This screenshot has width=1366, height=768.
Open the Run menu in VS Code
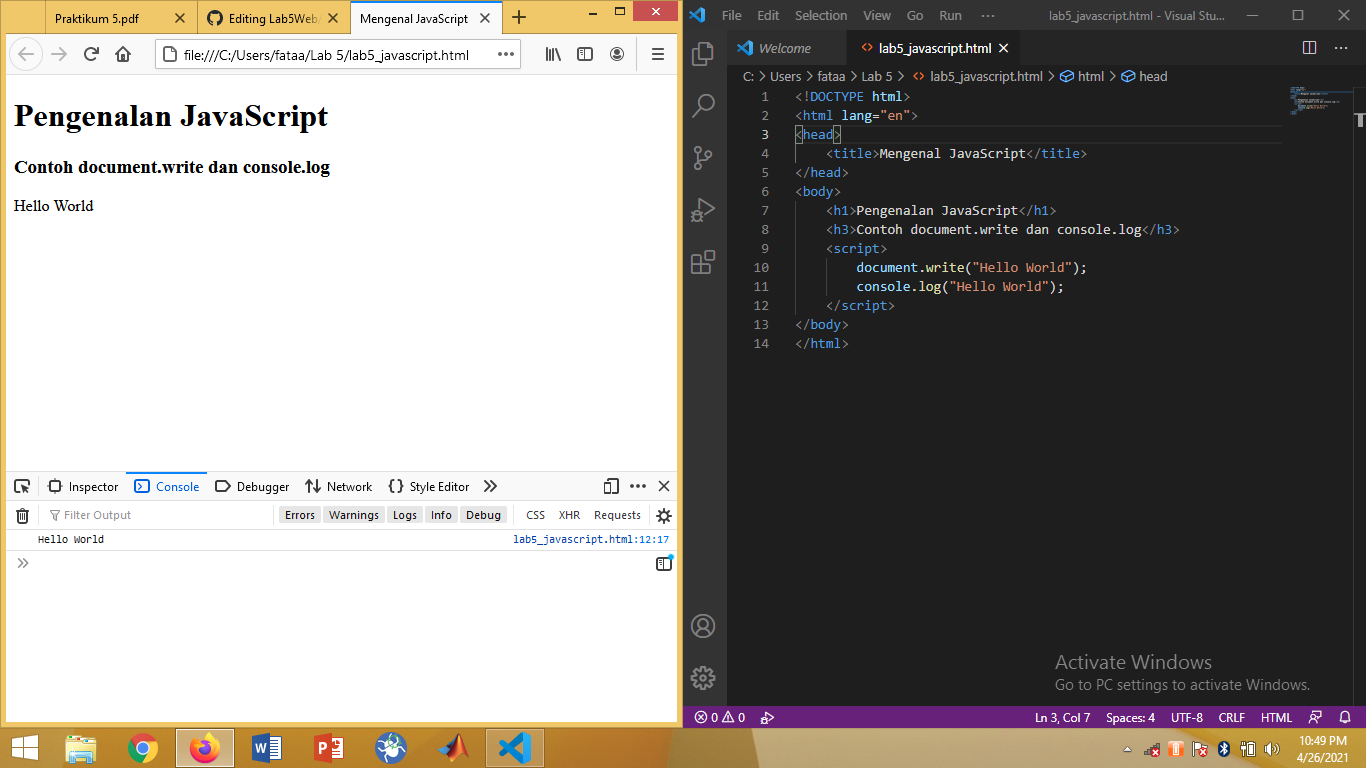click(950, 15)
